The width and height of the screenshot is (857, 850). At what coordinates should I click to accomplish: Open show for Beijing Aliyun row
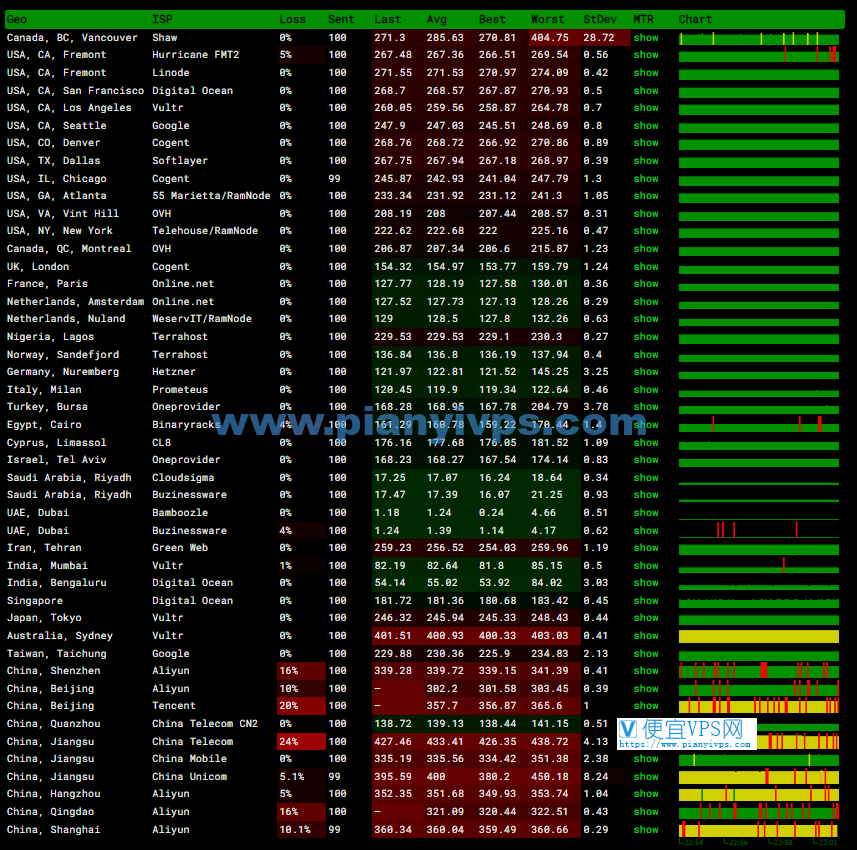(645, 689)
